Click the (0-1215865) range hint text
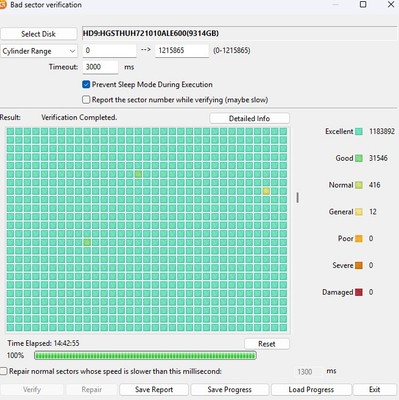This screenshot has height=400, width=399. click(232, 51)
